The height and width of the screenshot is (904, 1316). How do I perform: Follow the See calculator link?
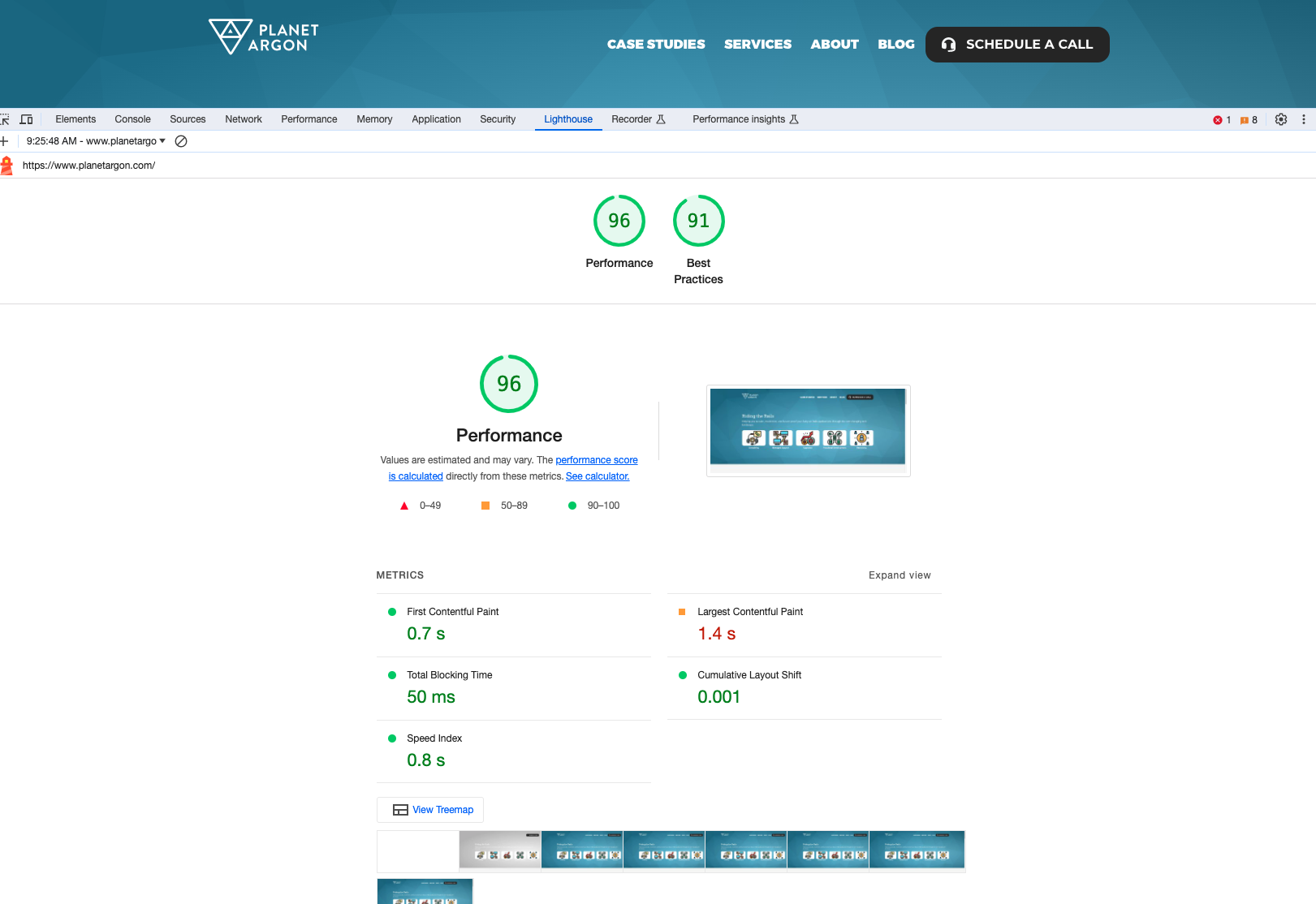tap(598, 476)
